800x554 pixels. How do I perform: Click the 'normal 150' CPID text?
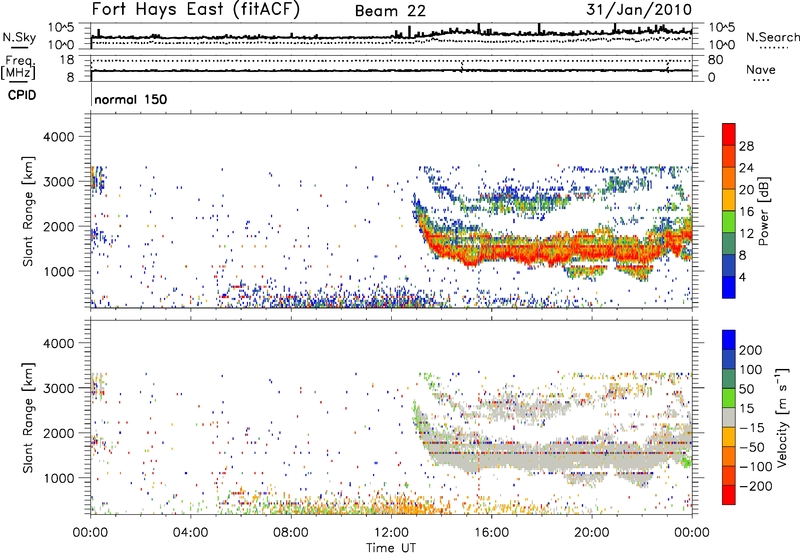click(131, 99)
